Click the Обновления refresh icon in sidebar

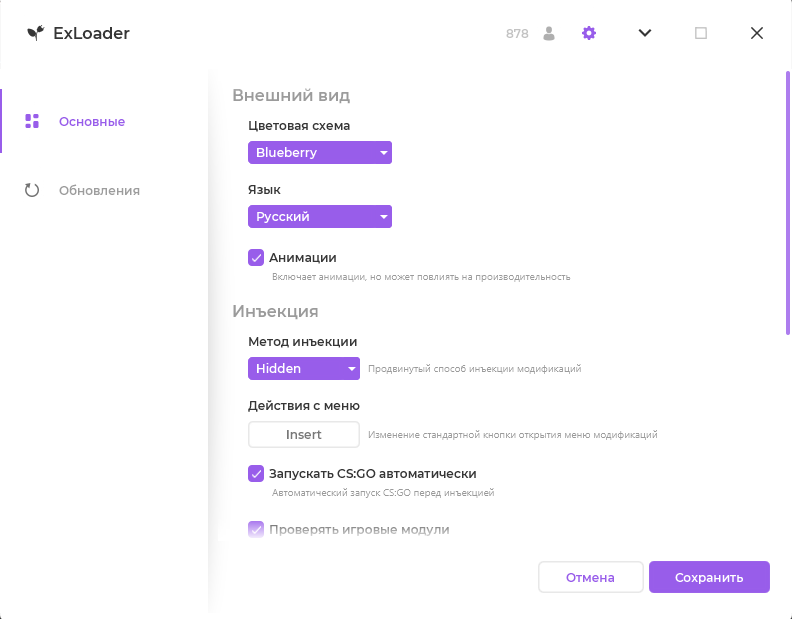tap(32, 190)
